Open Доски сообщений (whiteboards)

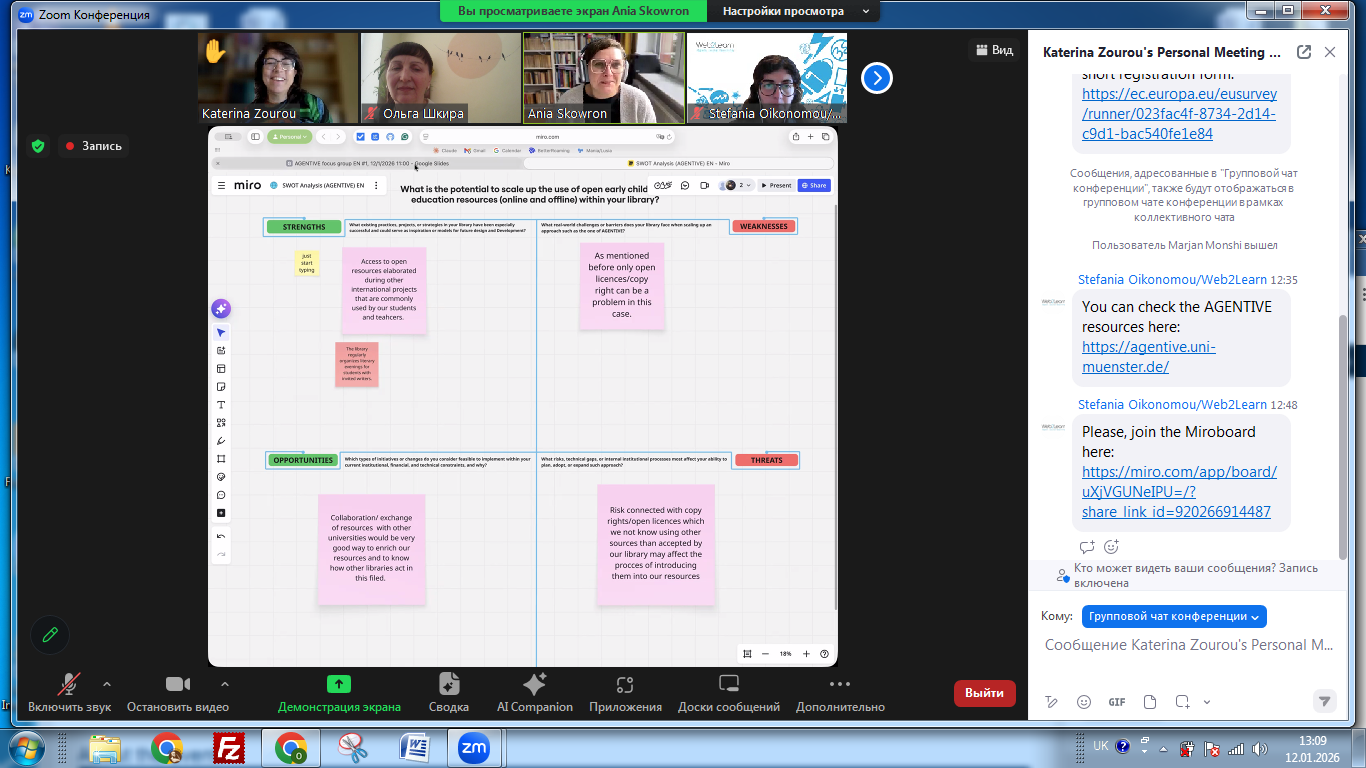pos(728,685)
